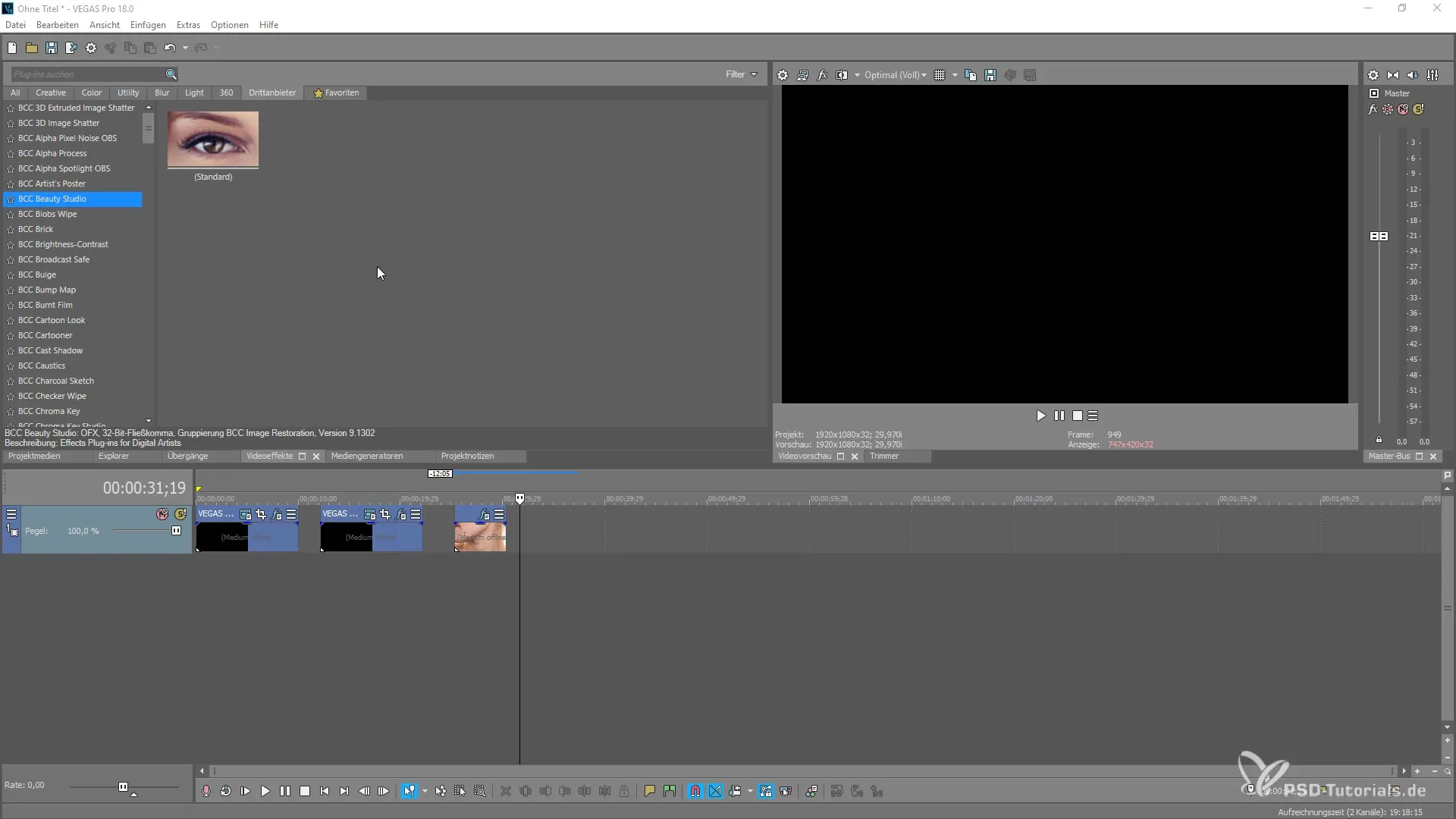This screenshot has width=1456, height=819.
Task: Close the Videoeffekte panel tab
Action: 316,457
